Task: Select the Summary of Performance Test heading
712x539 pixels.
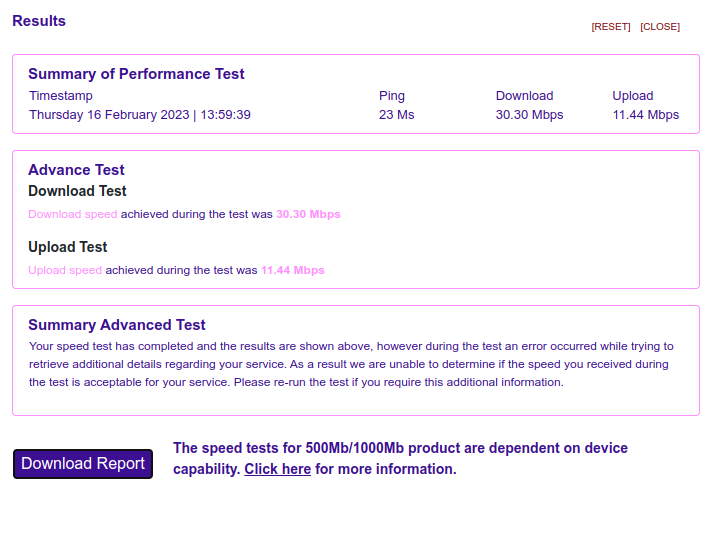Action: (x=136, y=74)
